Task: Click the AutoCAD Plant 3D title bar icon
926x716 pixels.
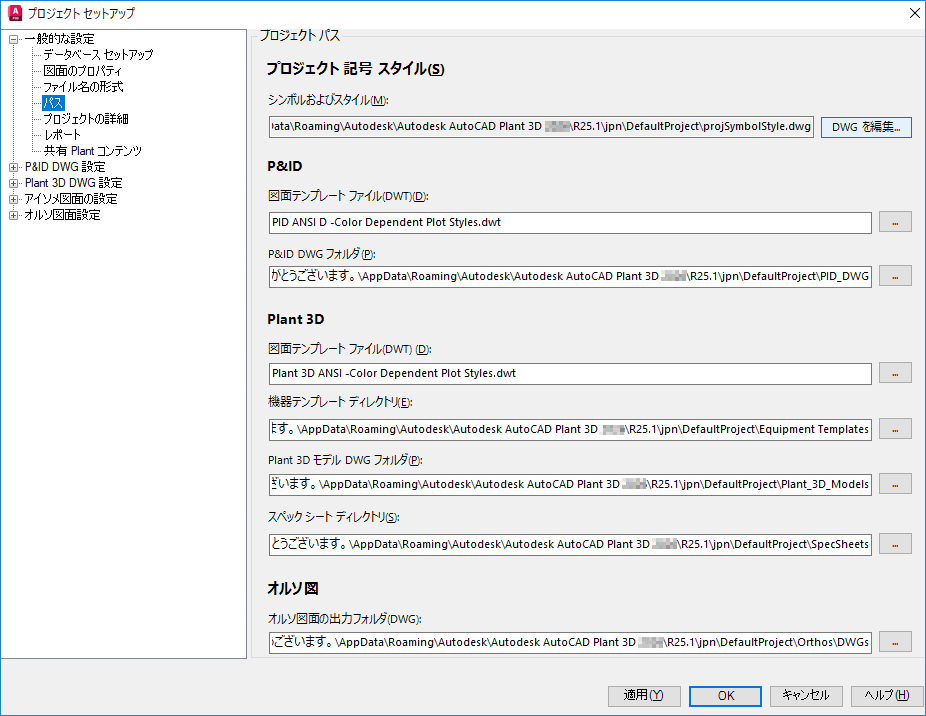Action: (15, 13)
